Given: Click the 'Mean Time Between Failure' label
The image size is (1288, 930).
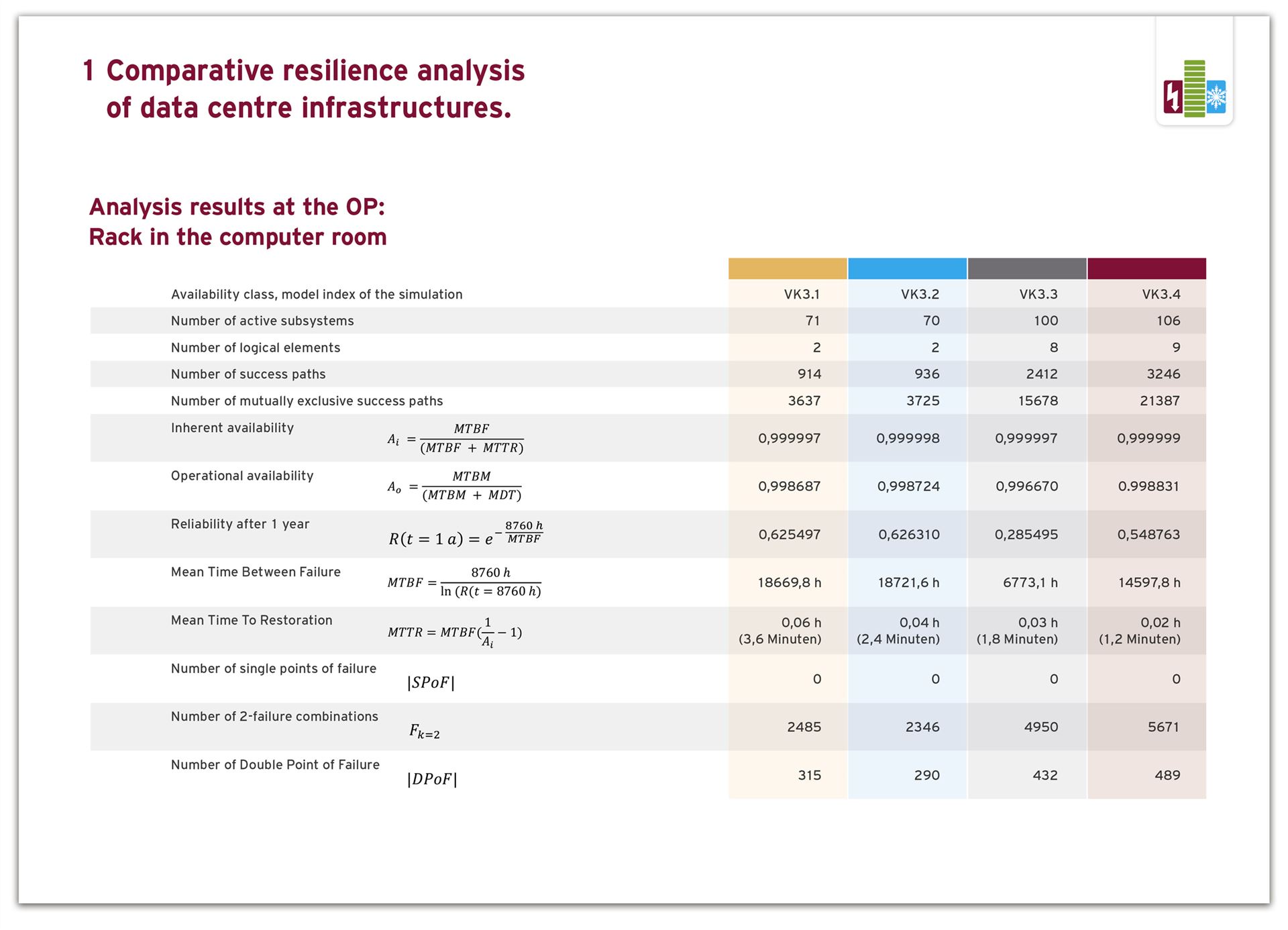Looking at the screenshot, I should 256,572.
